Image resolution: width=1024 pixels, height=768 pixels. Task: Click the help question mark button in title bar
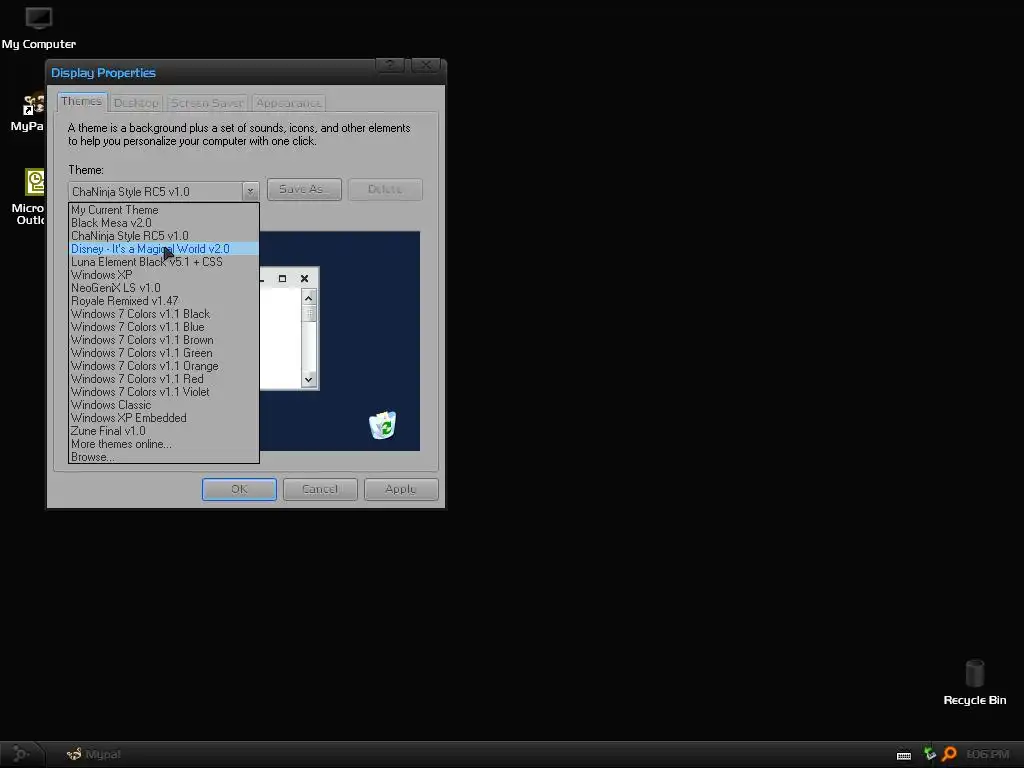[x=391, y=65]
